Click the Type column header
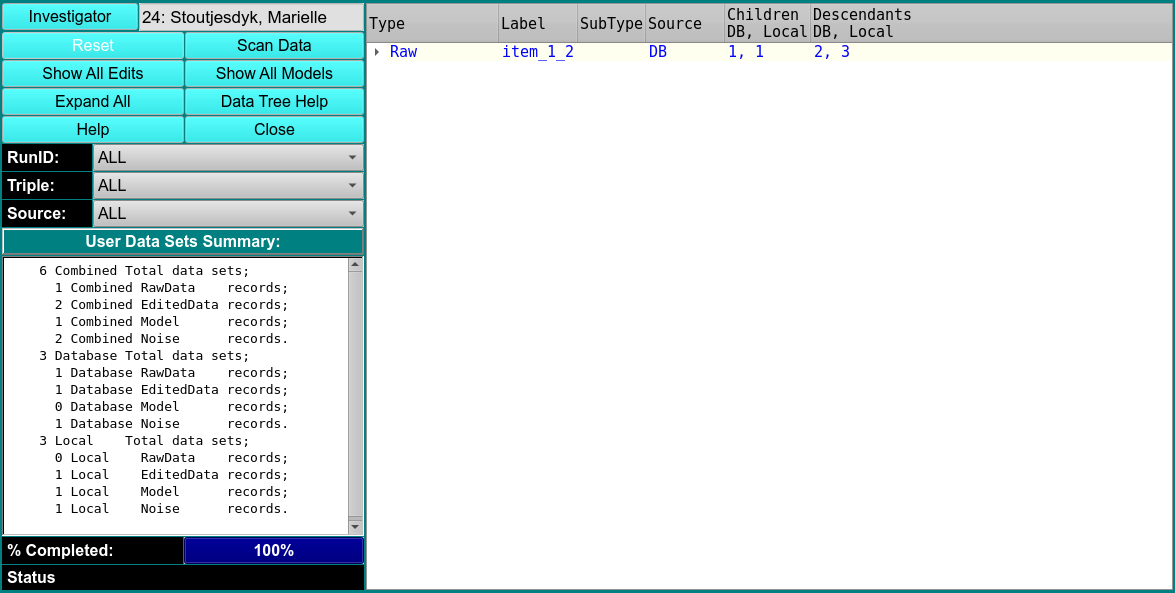 [432, 23]
